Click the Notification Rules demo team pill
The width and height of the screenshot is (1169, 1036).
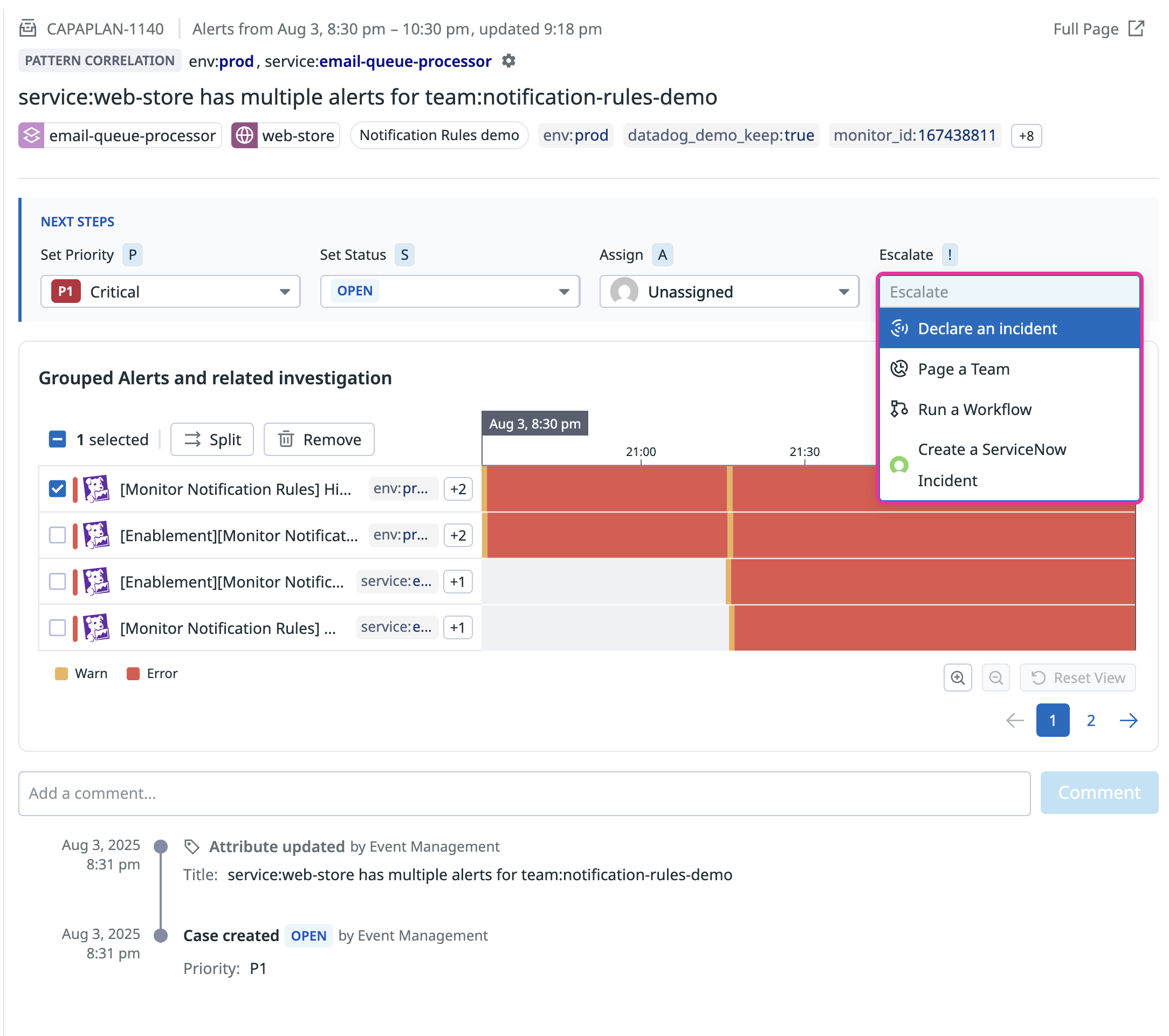[439, 135]
